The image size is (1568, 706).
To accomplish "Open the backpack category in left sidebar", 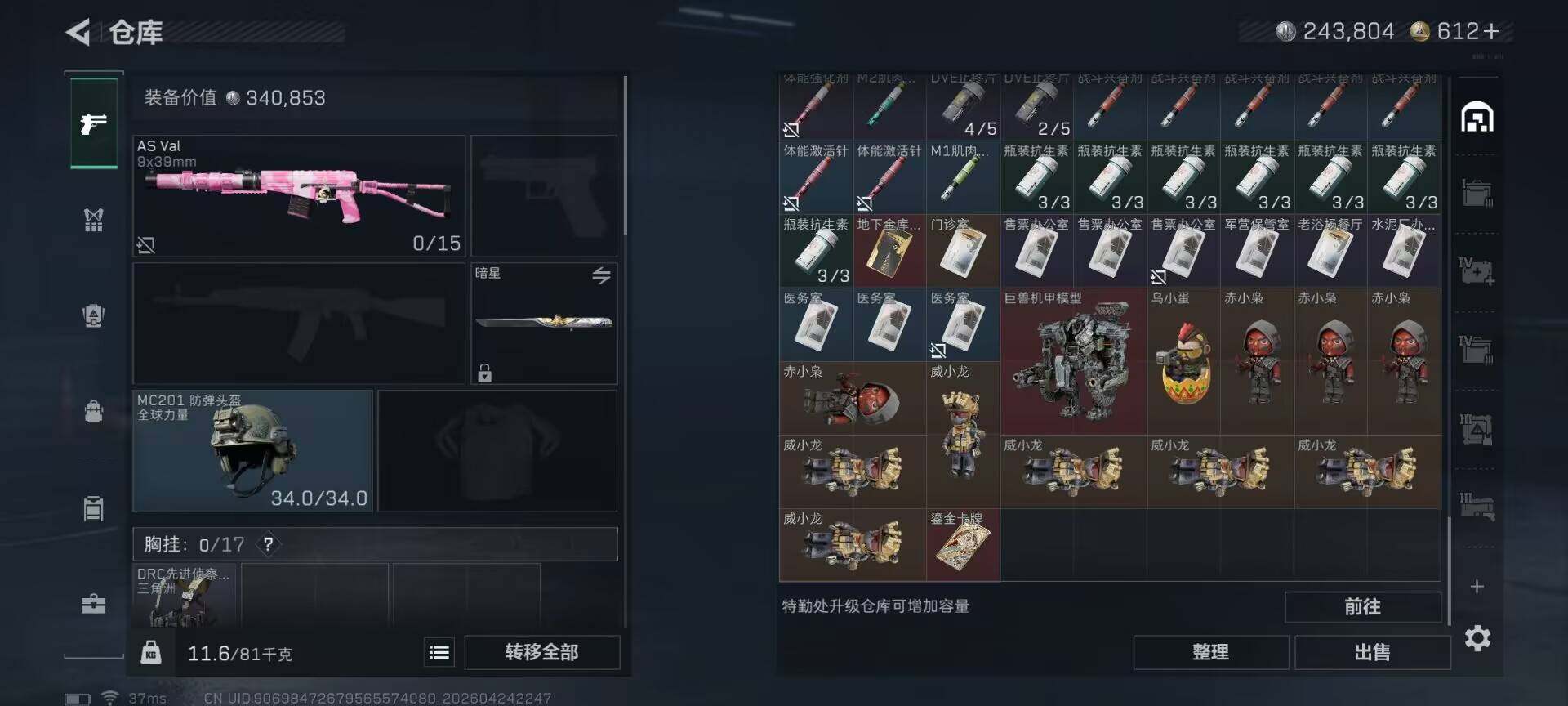I will point(94,411).
